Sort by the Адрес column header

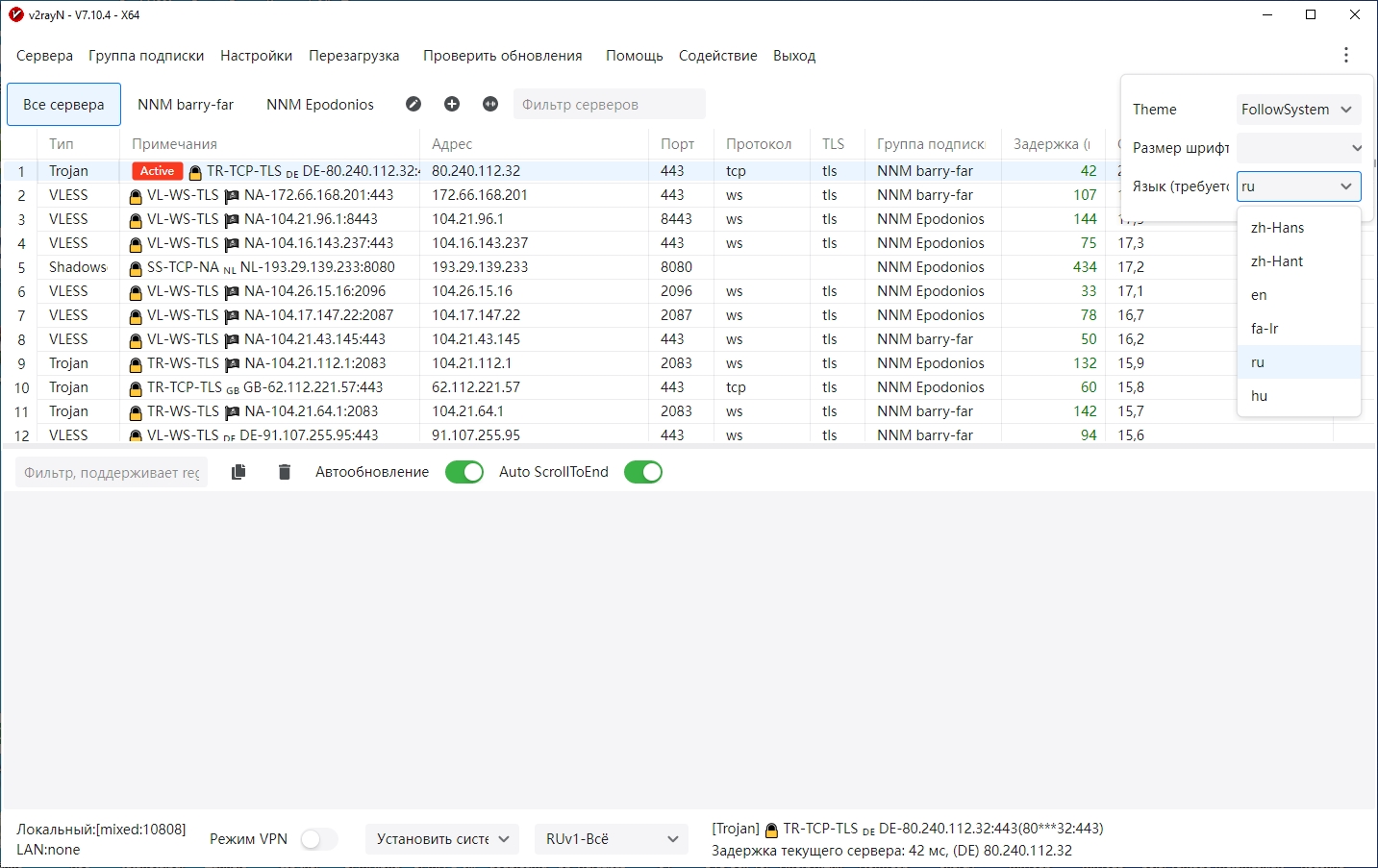coord(535,144)
